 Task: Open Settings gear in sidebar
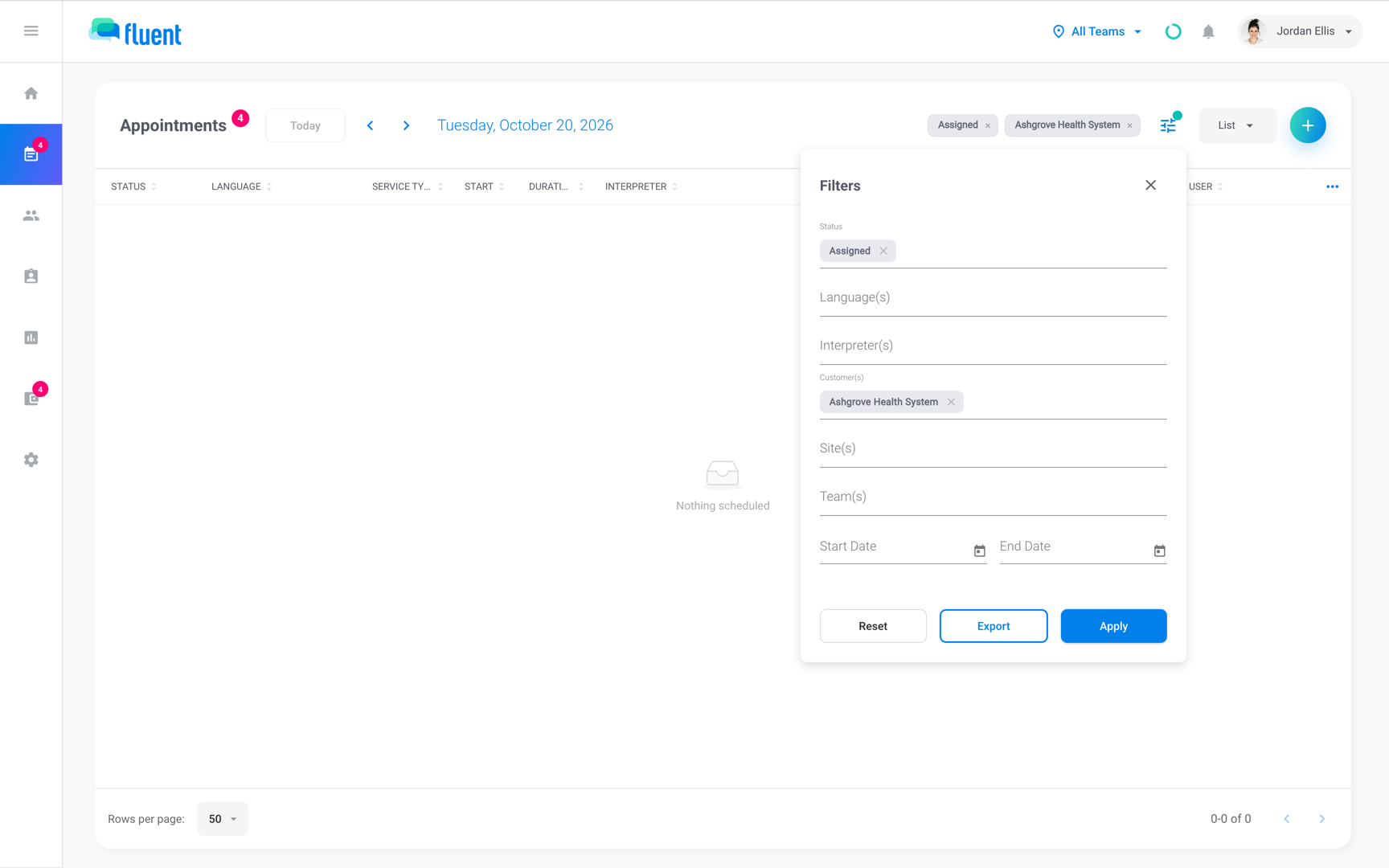tap(31, 460)
